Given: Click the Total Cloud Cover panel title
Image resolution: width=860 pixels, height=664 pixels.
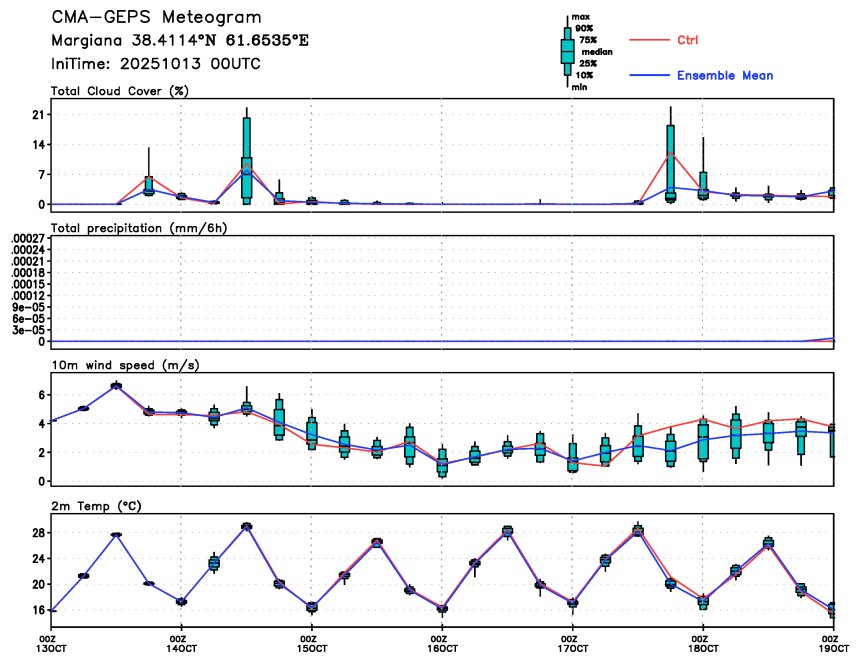Looking at the screenshot, I should 120,91.
